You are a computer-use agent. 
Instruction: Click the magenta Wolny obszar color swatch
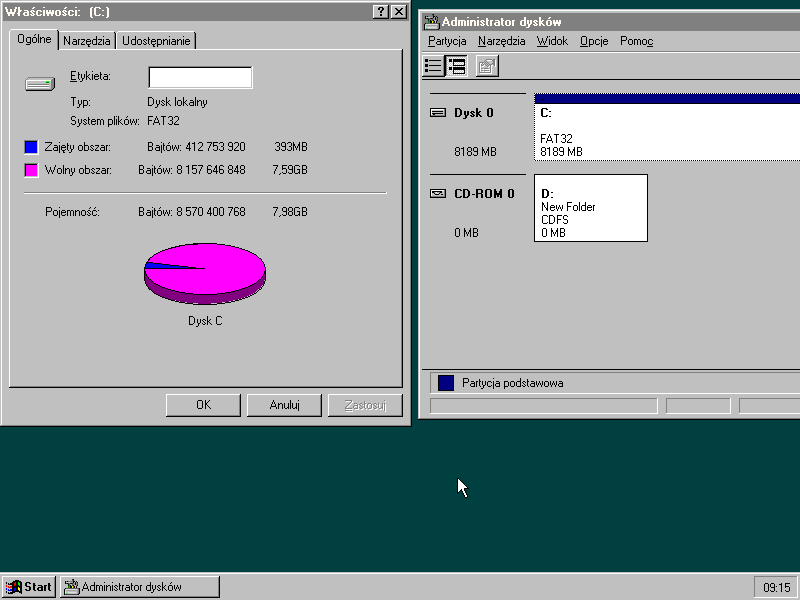point(31,170)
